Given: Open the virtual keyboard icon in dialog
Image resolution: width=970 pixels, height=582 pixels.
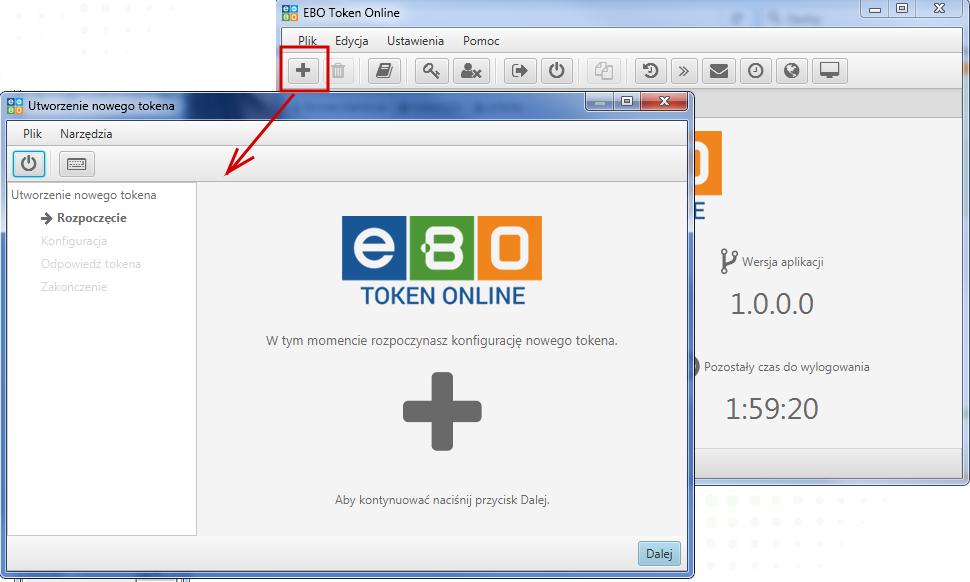Looking at the screenshot, I should click(x=77, y=163).
